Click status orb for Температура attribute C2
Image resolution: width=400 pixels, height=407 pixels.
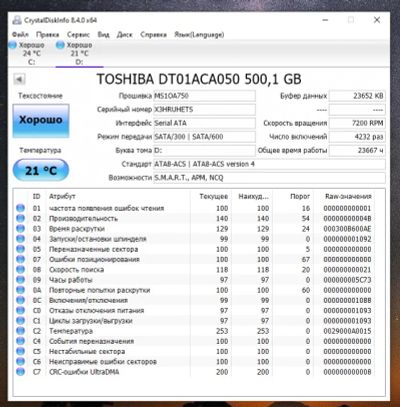[20, 331]
